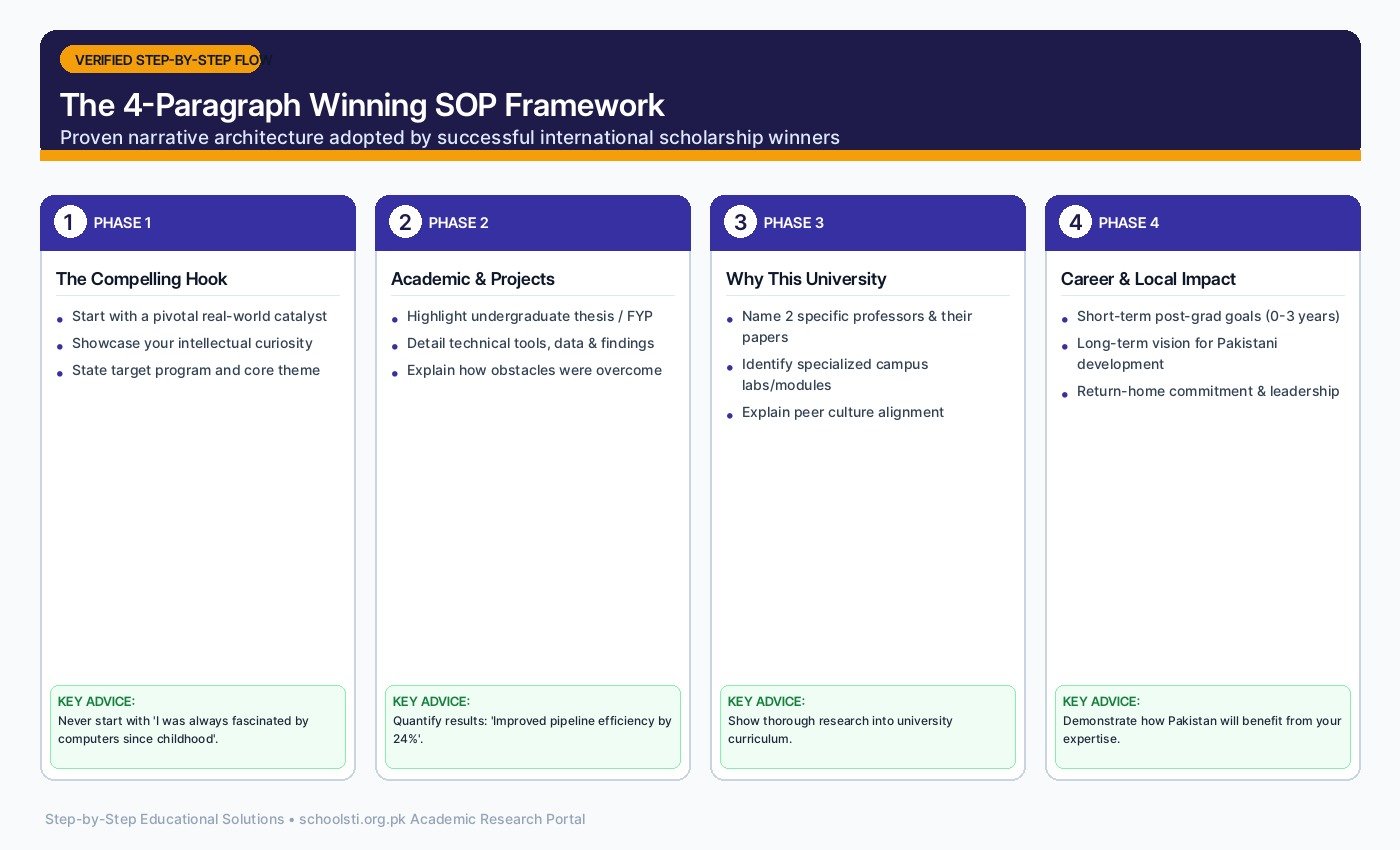Screen dimensions: 1400x850
Task: Click 'Showcase your intellectual curiosity' bullet
Action: pyautogui.click(x=192, y=343)
